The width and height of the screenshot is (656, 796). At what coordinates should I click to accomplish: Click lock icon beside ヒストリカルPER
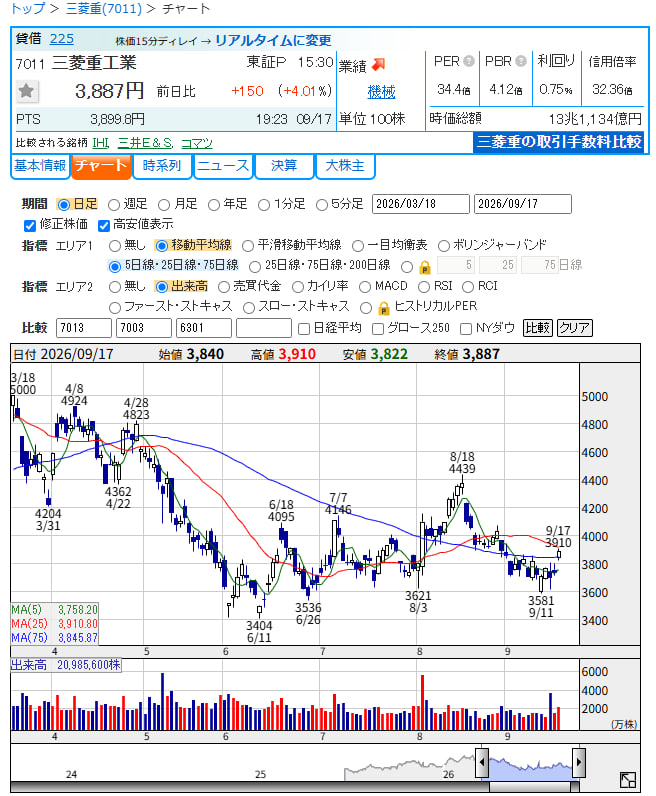(x=384, y=308)
